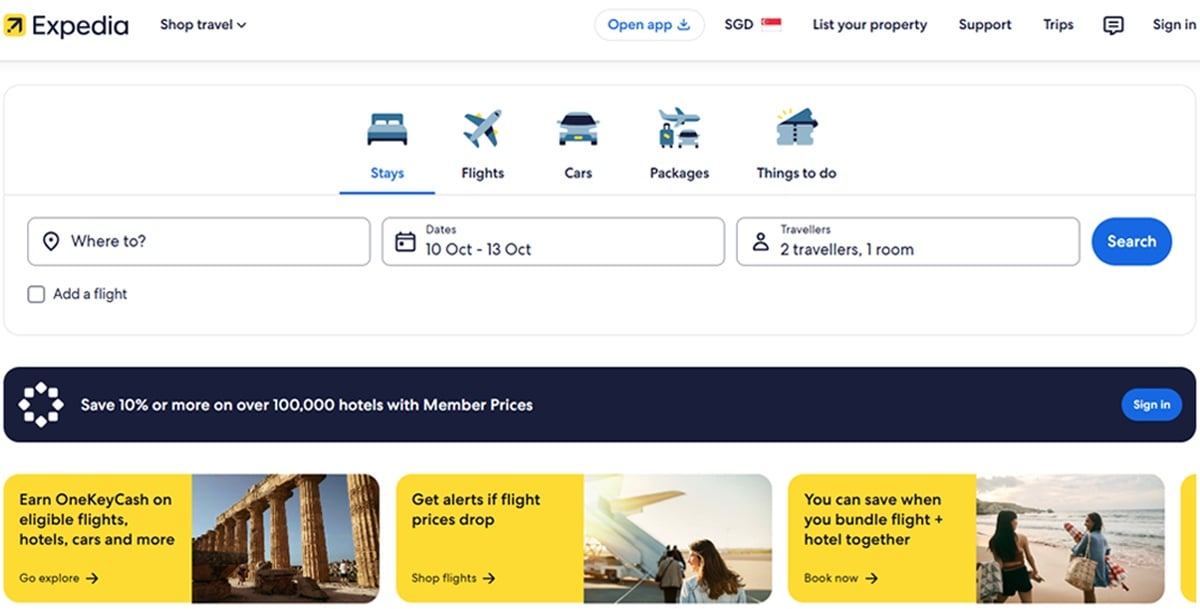Expand the Shop travel dropdown
The width and height of the screenshot is (1200, 609).
click(203, 25)
